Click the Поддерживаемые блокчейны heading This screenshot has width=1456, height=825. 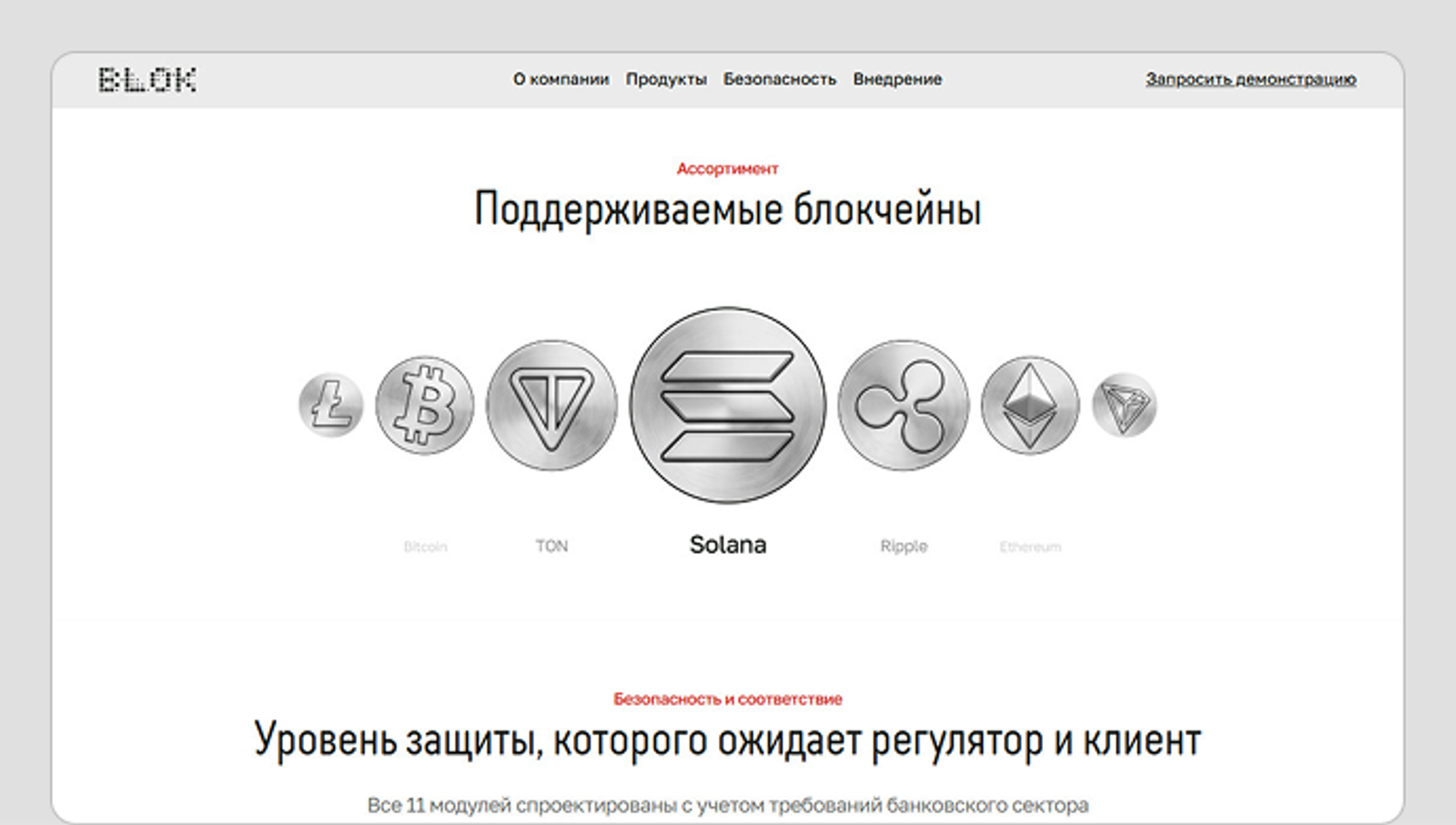click(x=728, y=209)
